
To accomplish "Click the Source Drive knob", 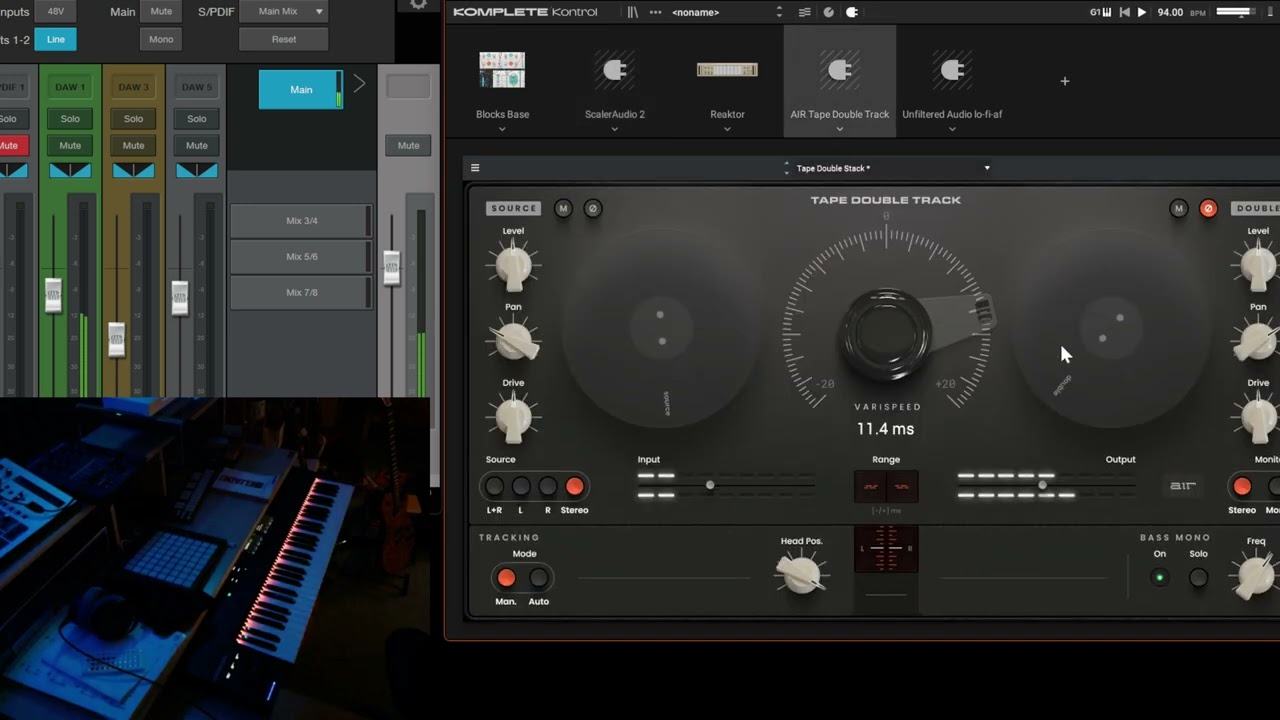I will pos(513,416).
